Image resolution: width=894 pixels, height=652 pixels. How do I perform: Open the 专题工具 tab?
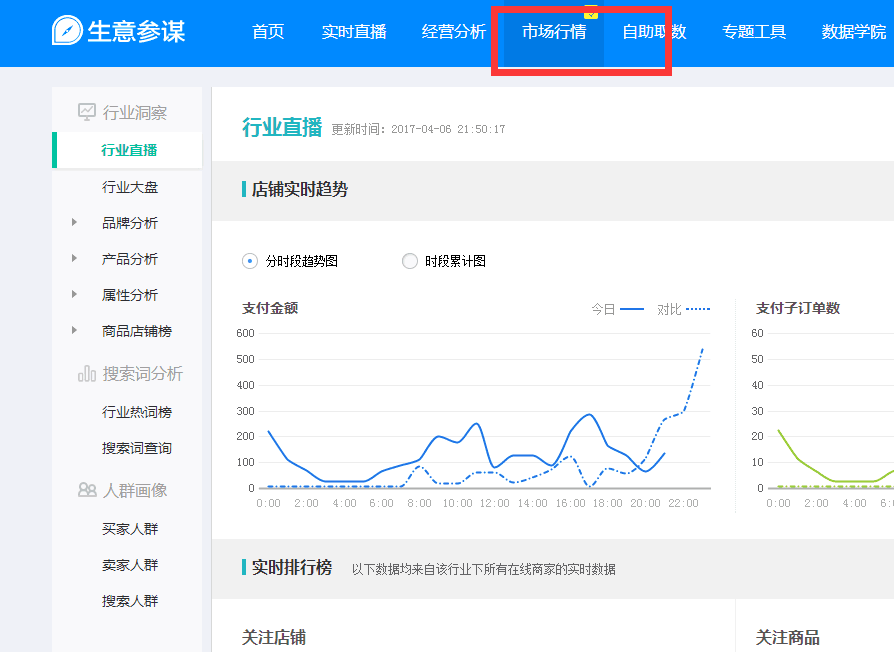click(x=754, y=32)
